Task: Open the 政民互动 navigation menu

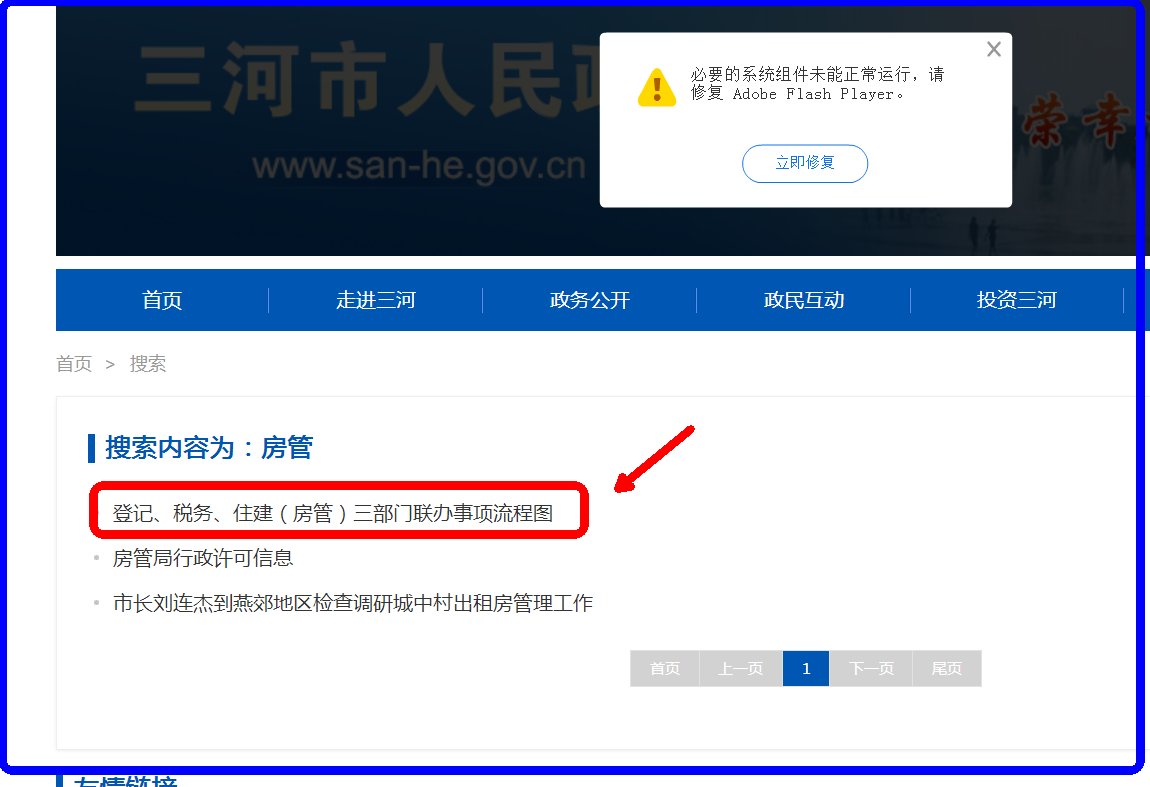Action: click(x=803, y=299)
